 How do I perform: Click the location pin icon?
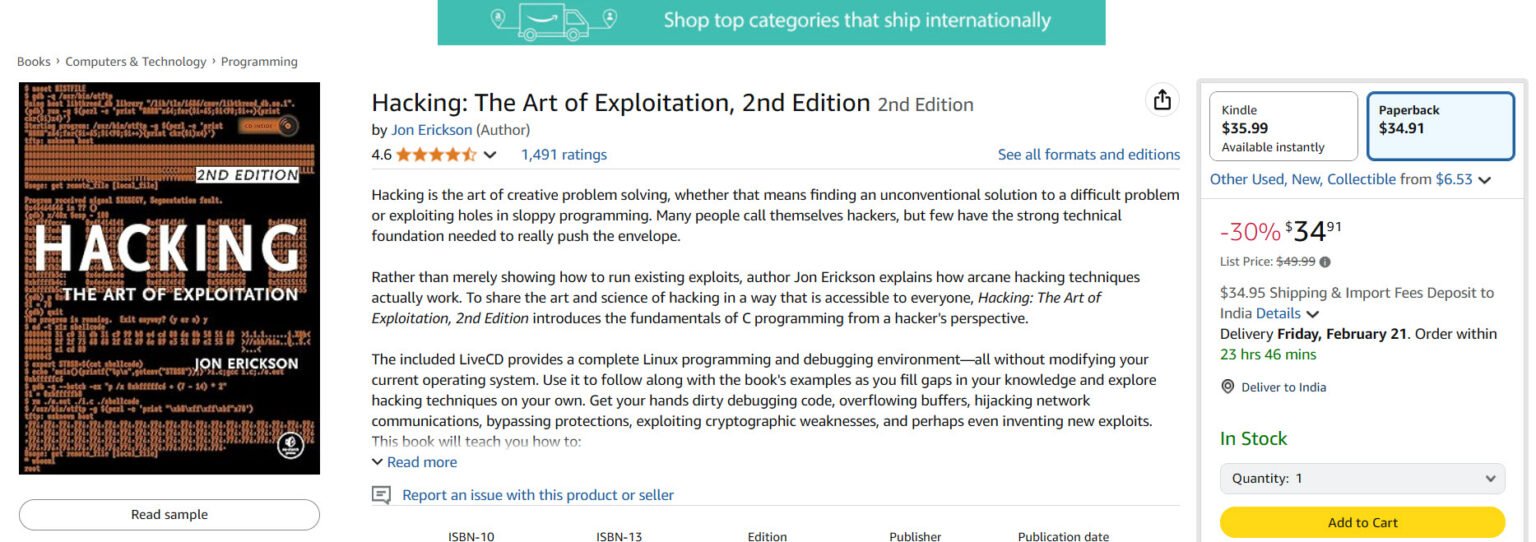[x=1228, y=387]
